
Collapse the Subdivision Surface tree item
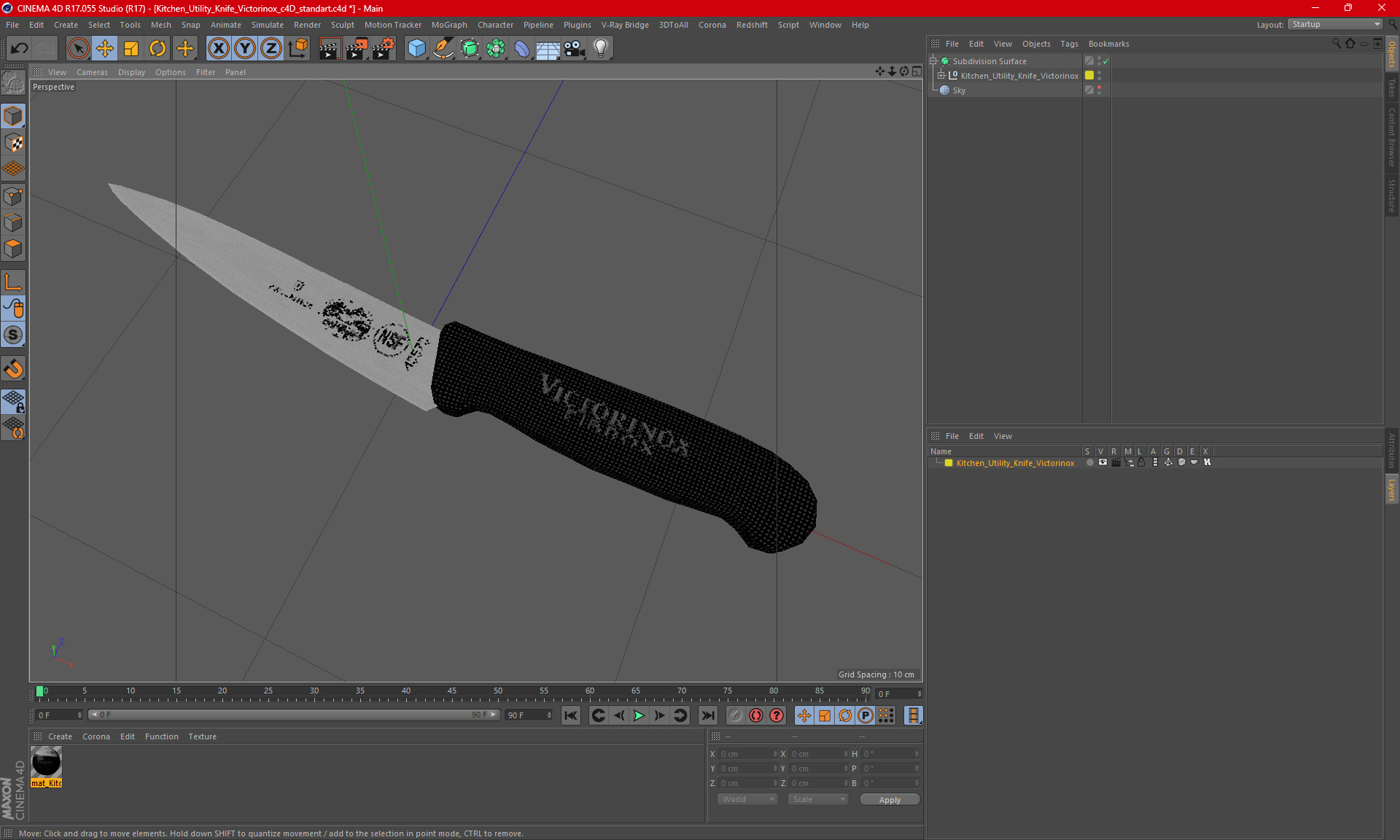(x=933, y=61)
